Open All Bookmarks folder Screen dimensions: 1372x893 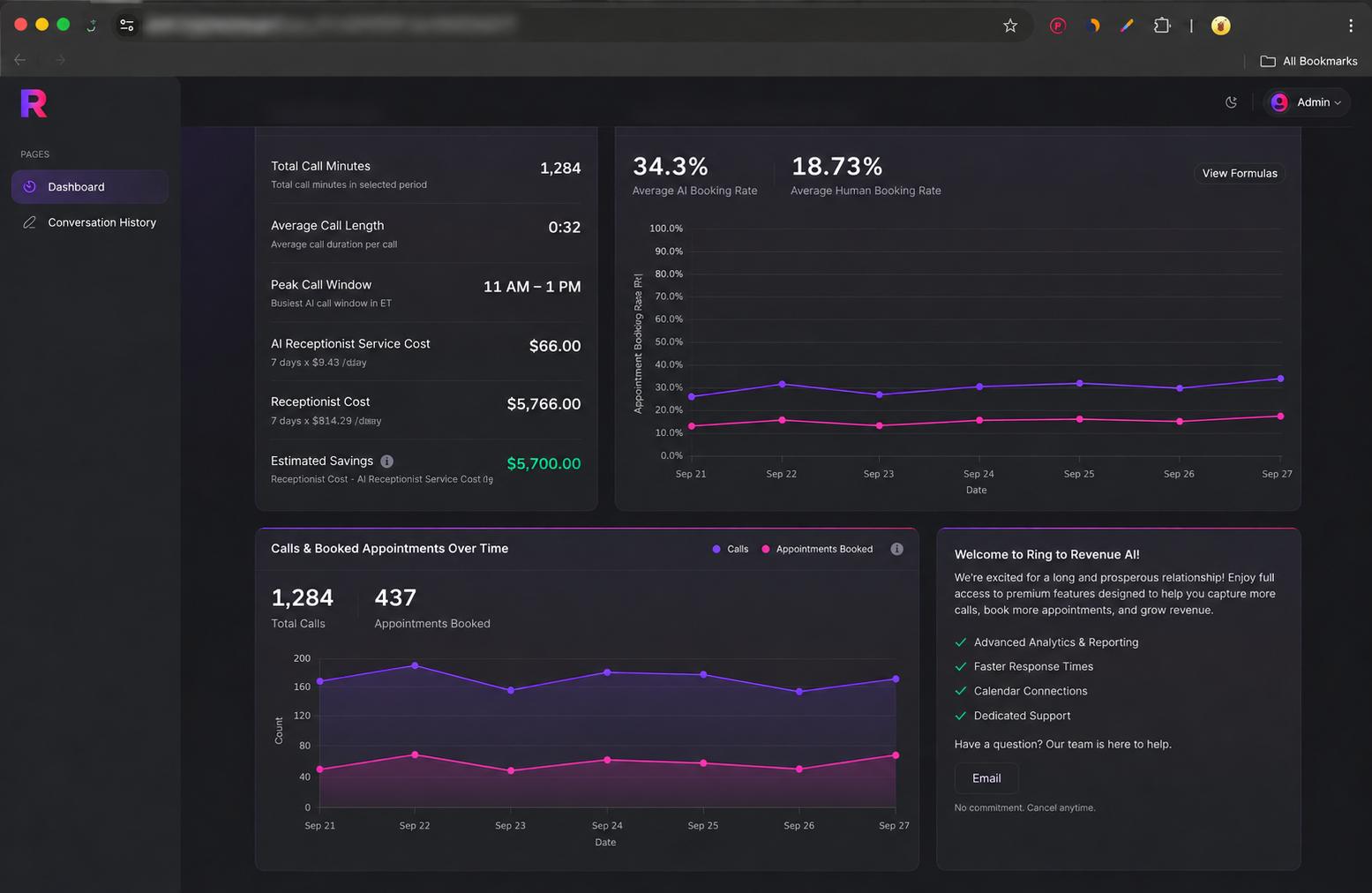(1308, 61)
